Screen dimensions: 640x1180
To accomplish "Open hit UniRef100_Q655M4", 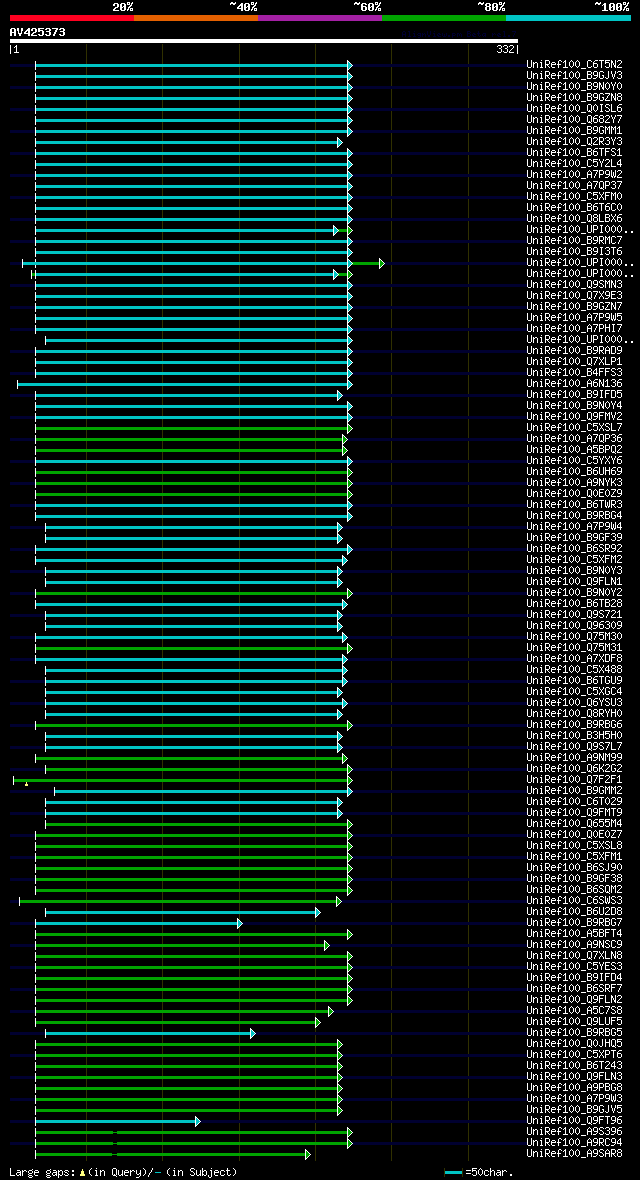I will point(574,824).
